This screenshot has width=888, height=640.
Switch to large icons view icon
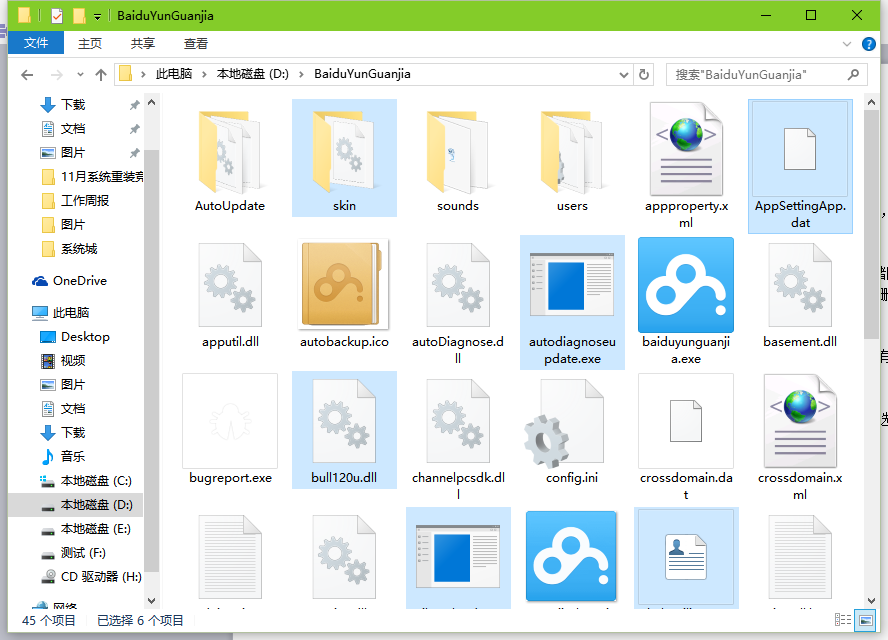click(865, 620)
